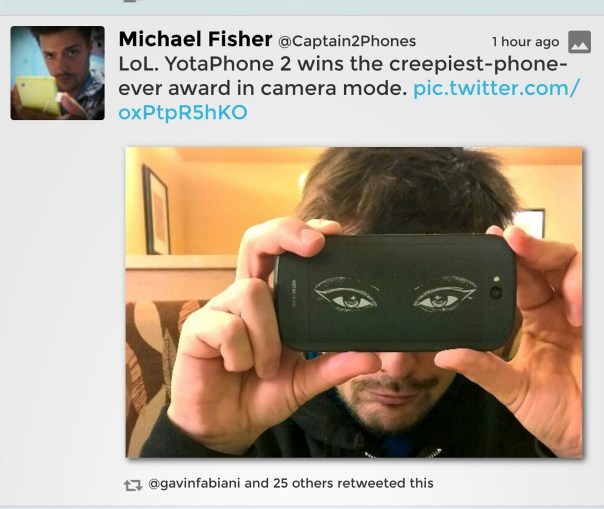Click the photo attachment indicator icon
The image size is (604, 509).
[x=579, y=42]
